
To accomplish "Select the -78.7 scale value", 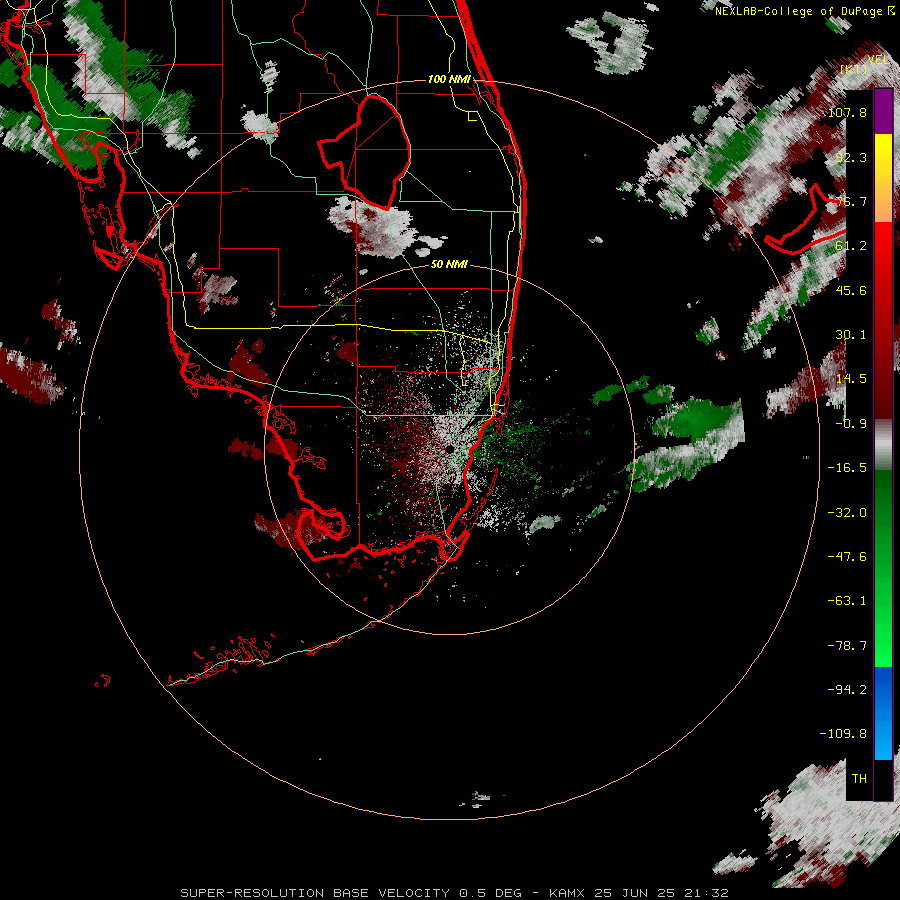I will click(x=848, y=646).
